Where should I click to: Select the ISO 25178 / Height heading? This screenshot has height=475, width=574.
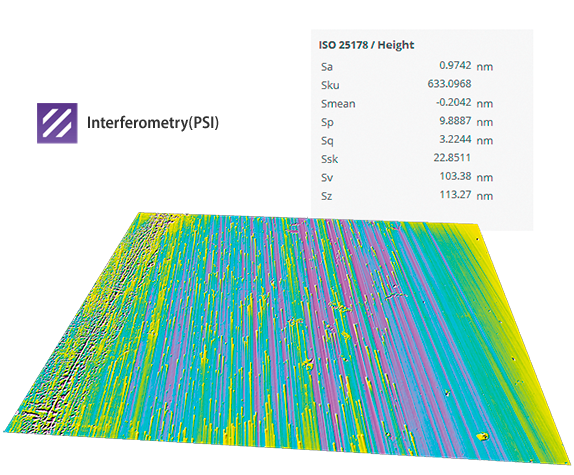tap(366, 45)
